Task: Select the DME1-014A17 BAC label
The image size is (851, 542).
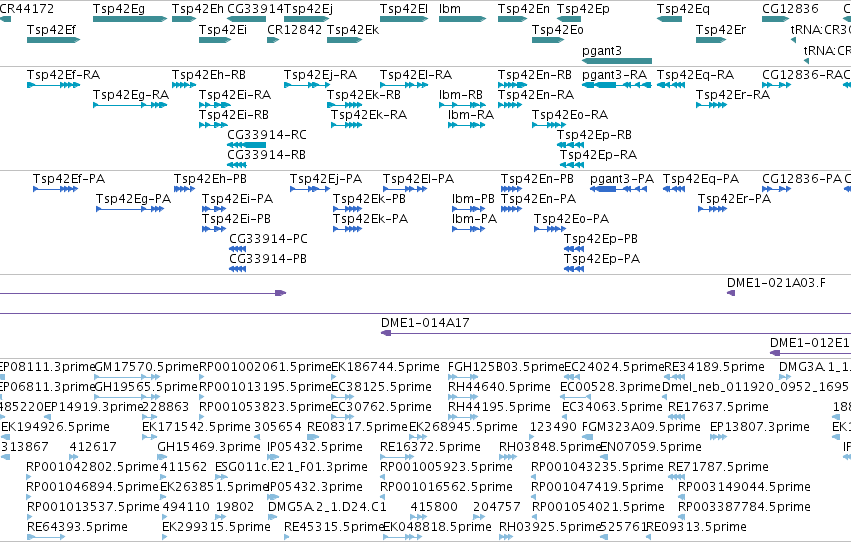Action: point(425,323)
